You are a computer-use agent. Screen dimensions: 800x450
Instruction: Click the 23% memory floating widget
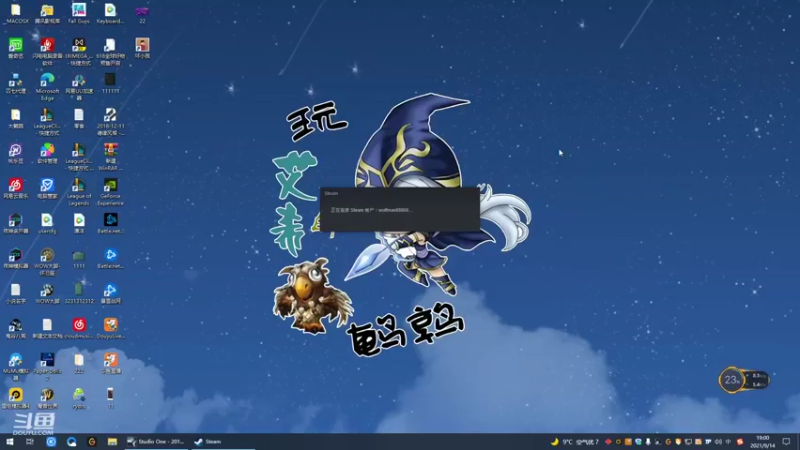(x=744, y=380)
